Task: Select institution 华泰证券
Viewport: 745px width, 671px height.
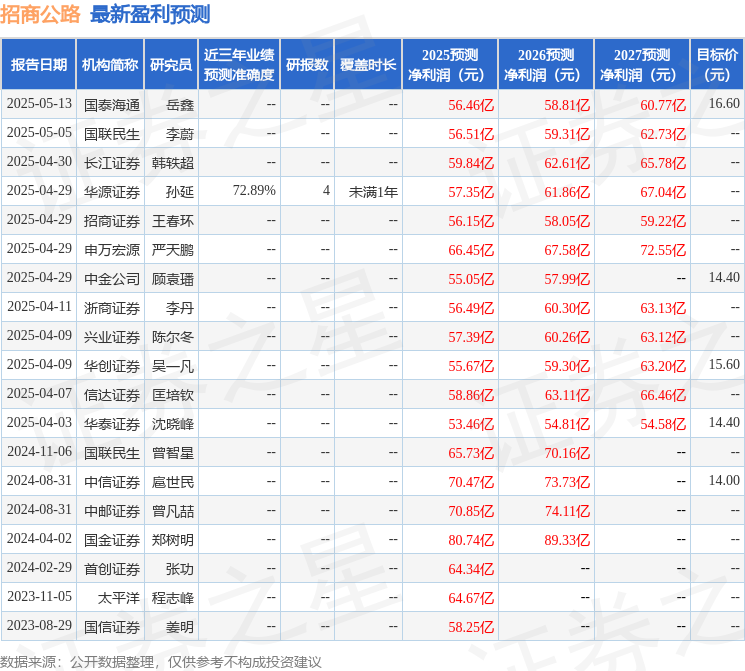Action: [x=112, y=423]
